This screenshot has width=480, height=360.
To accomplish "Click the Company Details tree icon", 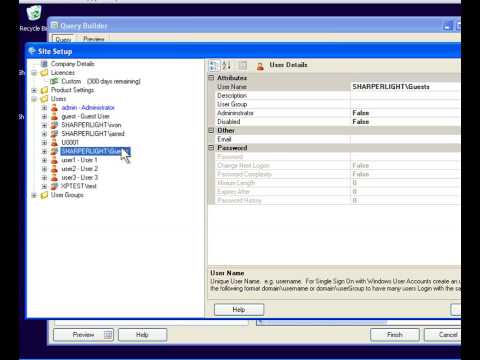I will coord(44,64).
